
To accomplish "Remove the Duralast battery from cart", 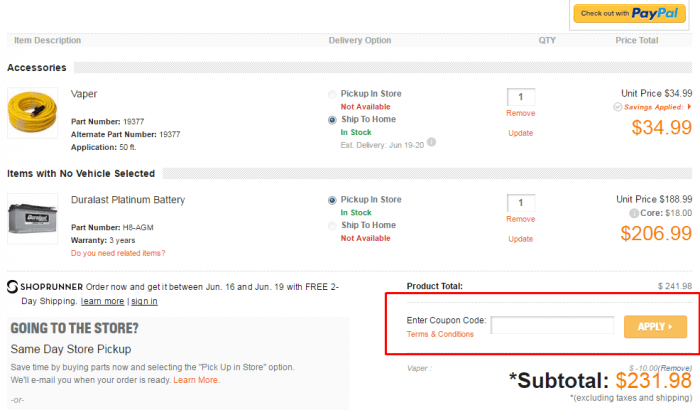I will click(x=521, y=219).
